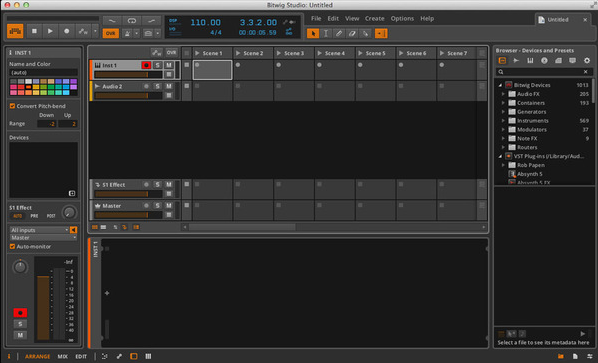Mute the S1 Effect track

point(169,185)
